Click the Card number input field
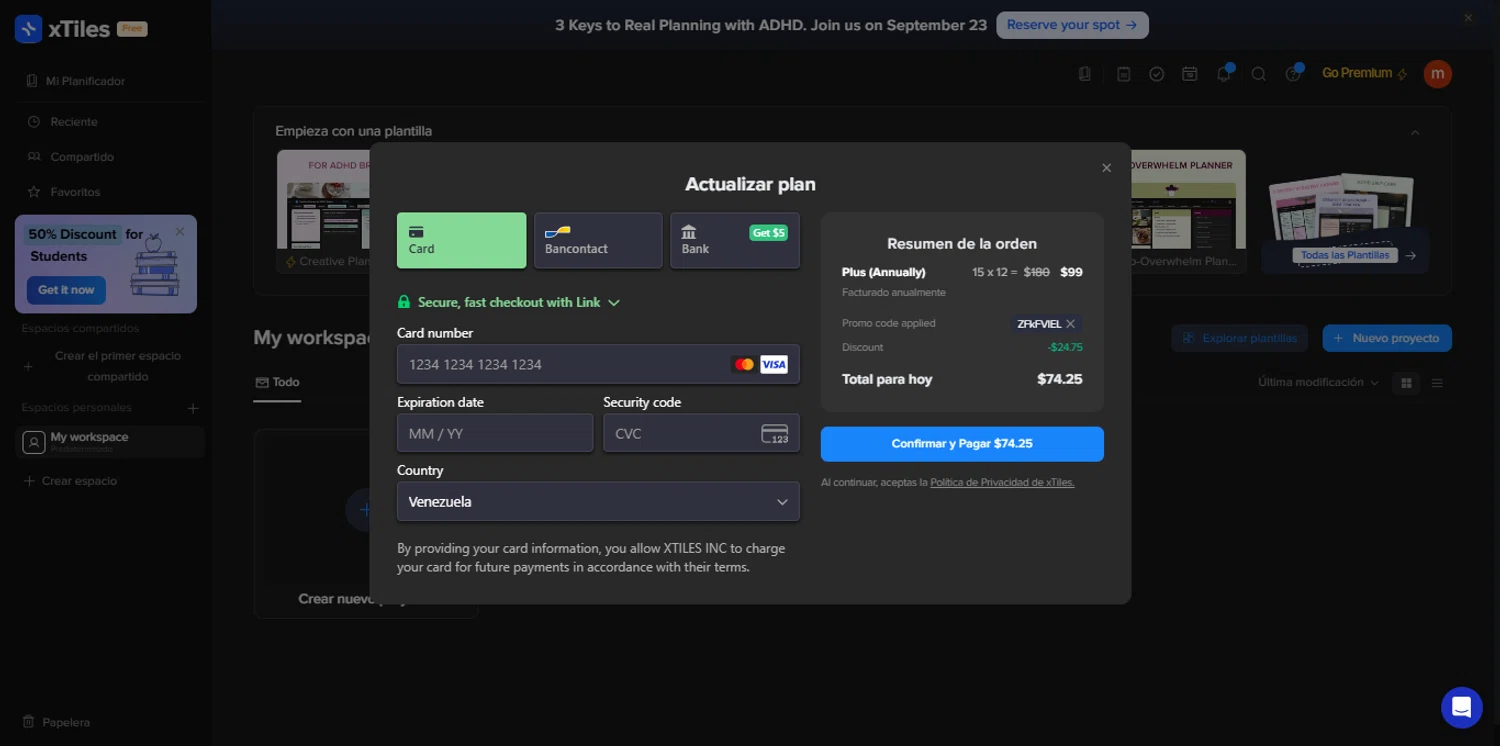 598,364
